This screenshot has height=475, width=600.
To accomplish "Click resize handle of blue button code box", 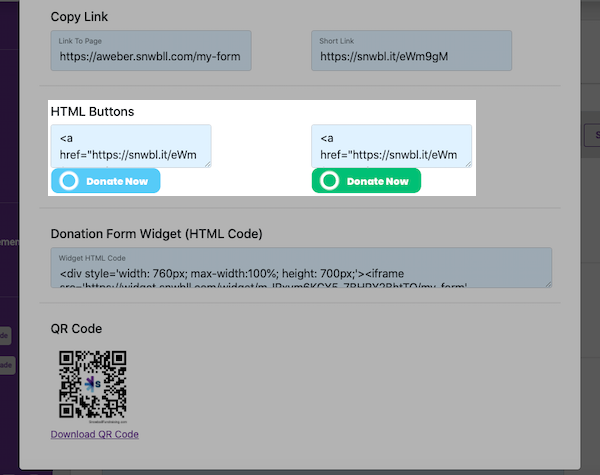I will click(x=207, y=163).
